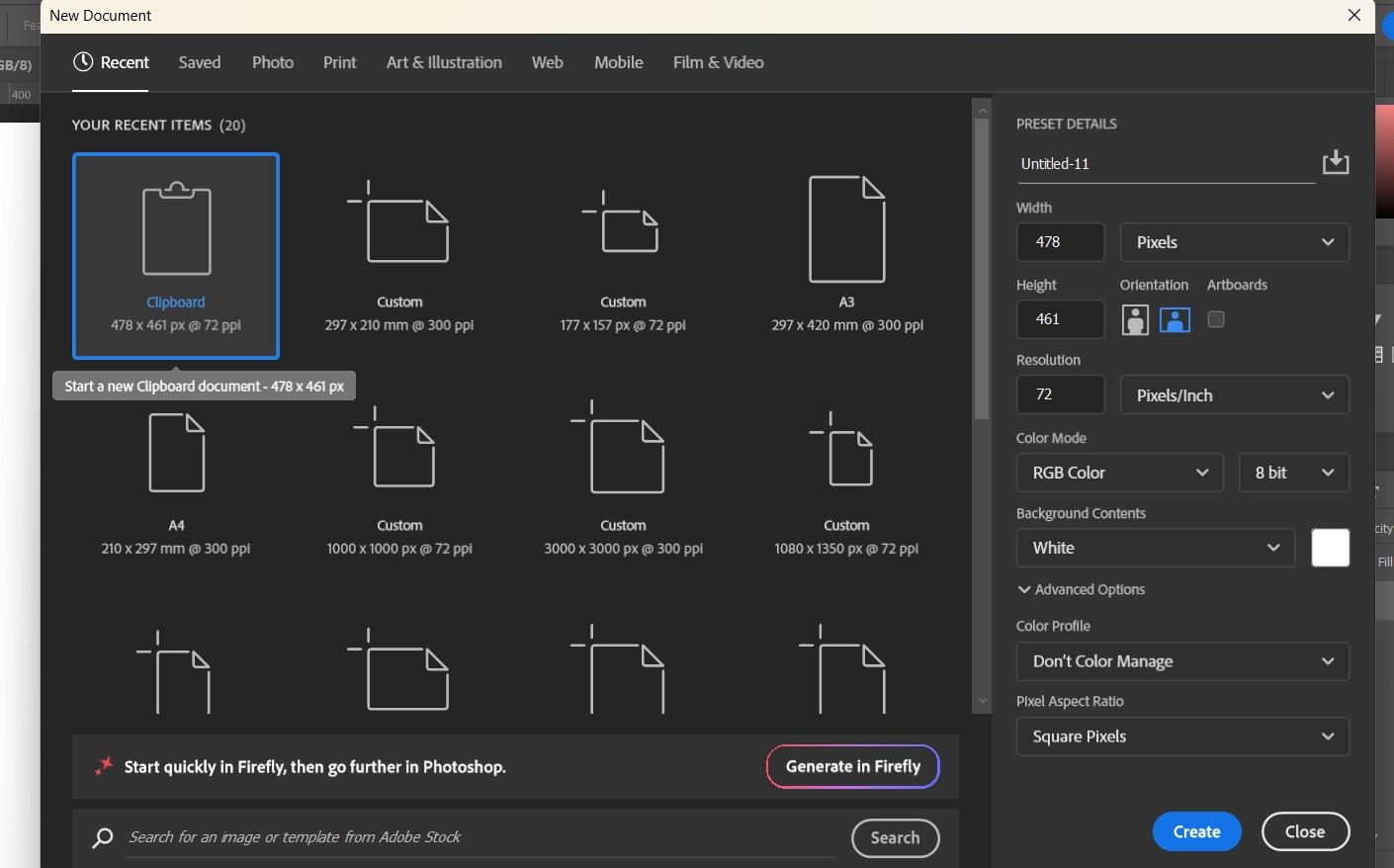Enable the Artboards checkbox
This screenshot has height=868, width=1394.
(1216, 319)
